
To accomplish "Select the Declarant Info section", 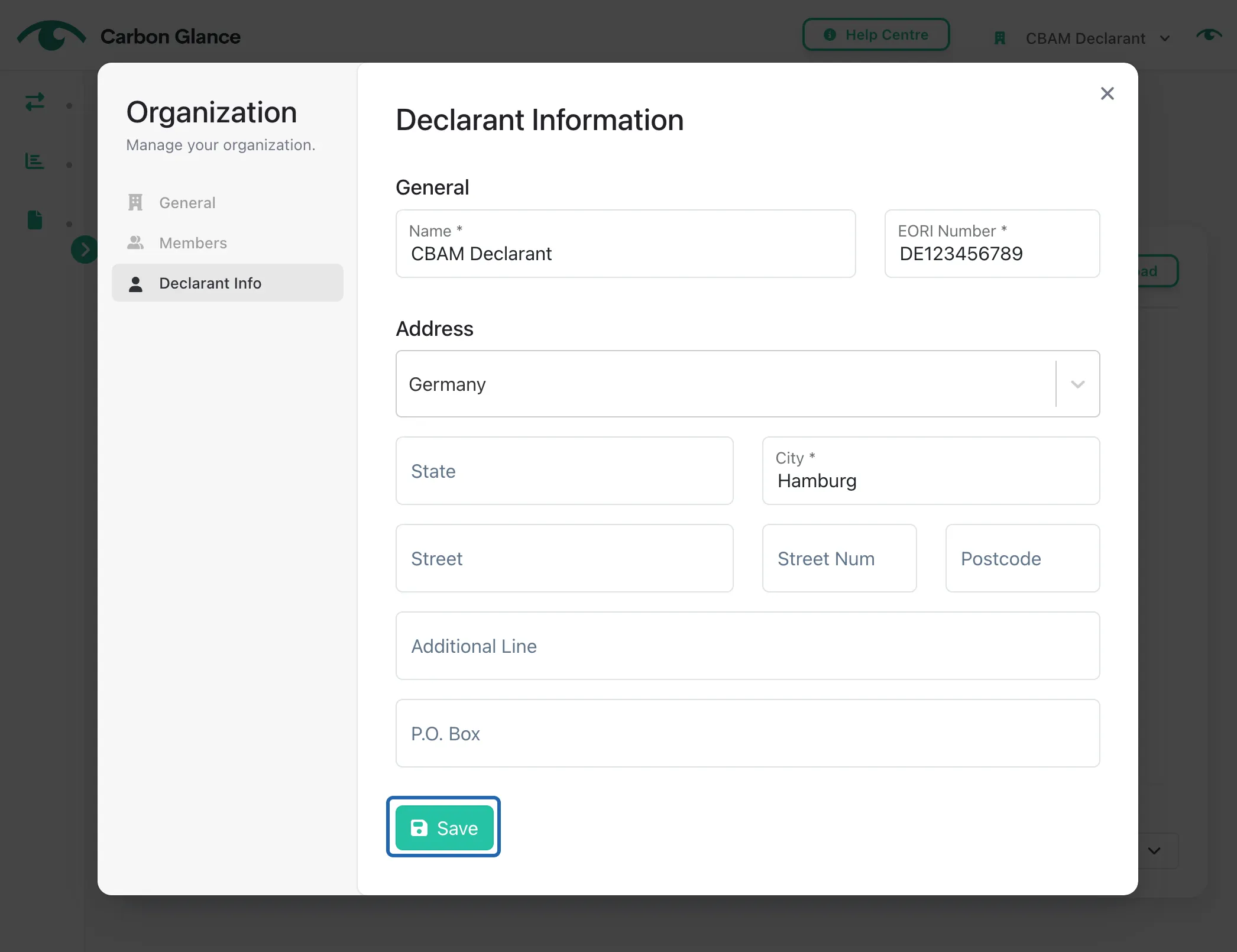I will (228, 283).
